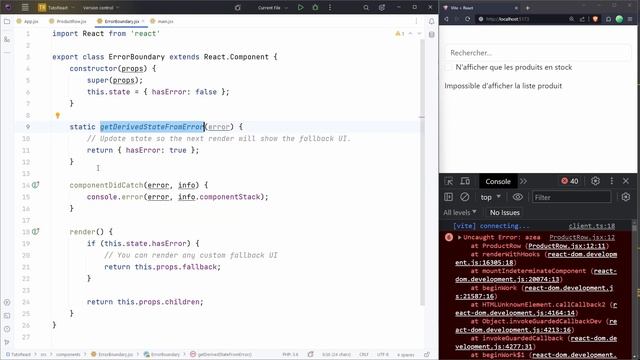
Task: Open the IDE main hamburger menu
Action: pyautogui.click(x=25, y=7)
